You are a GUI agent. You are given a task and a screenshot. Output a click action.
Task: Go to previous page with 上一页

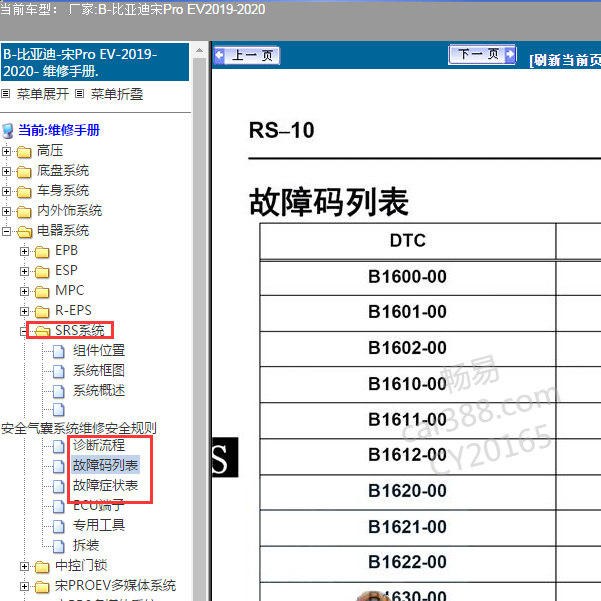(246, 56)
